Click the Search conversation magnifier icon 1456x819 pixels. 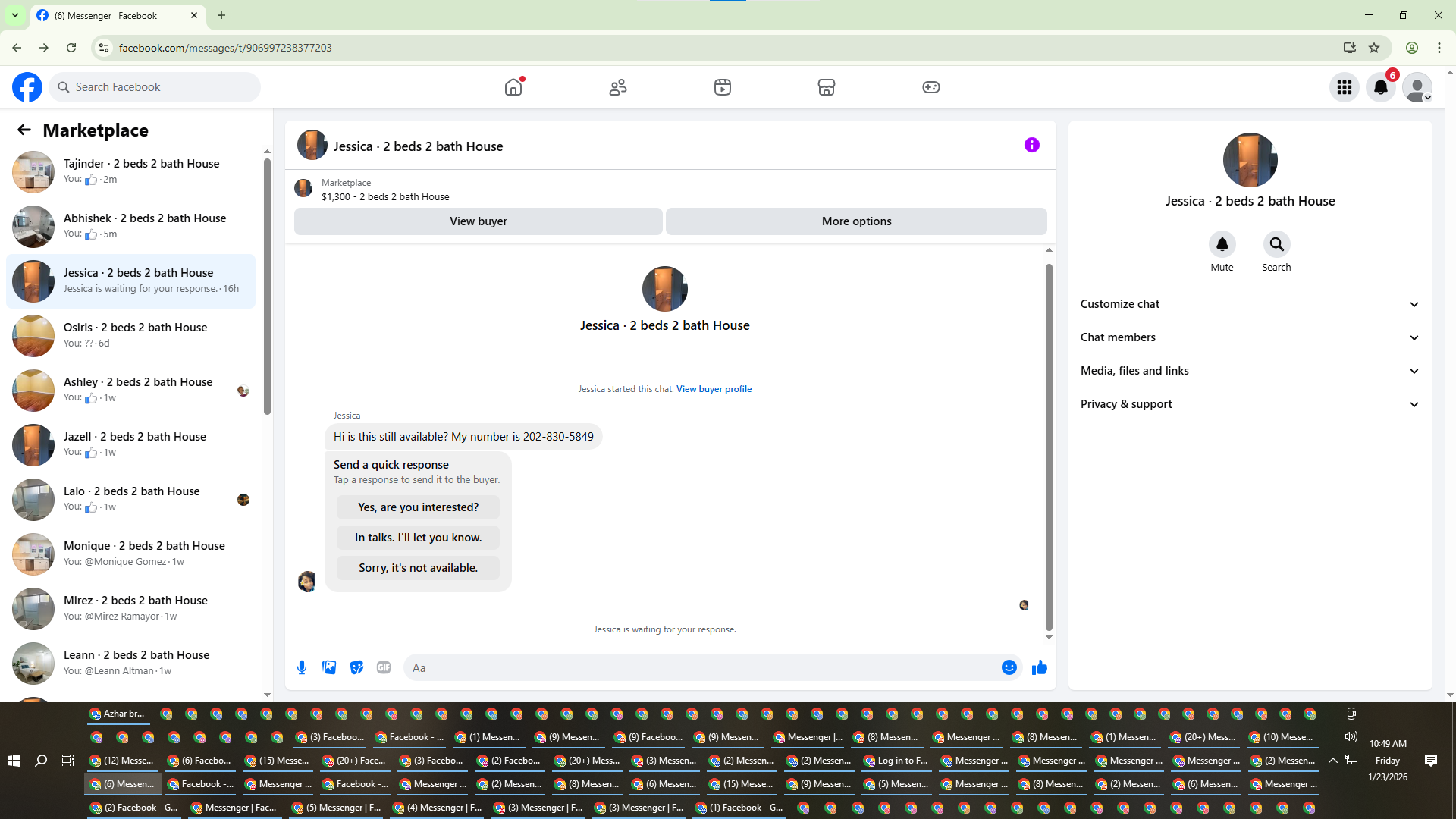[1276, 244]
